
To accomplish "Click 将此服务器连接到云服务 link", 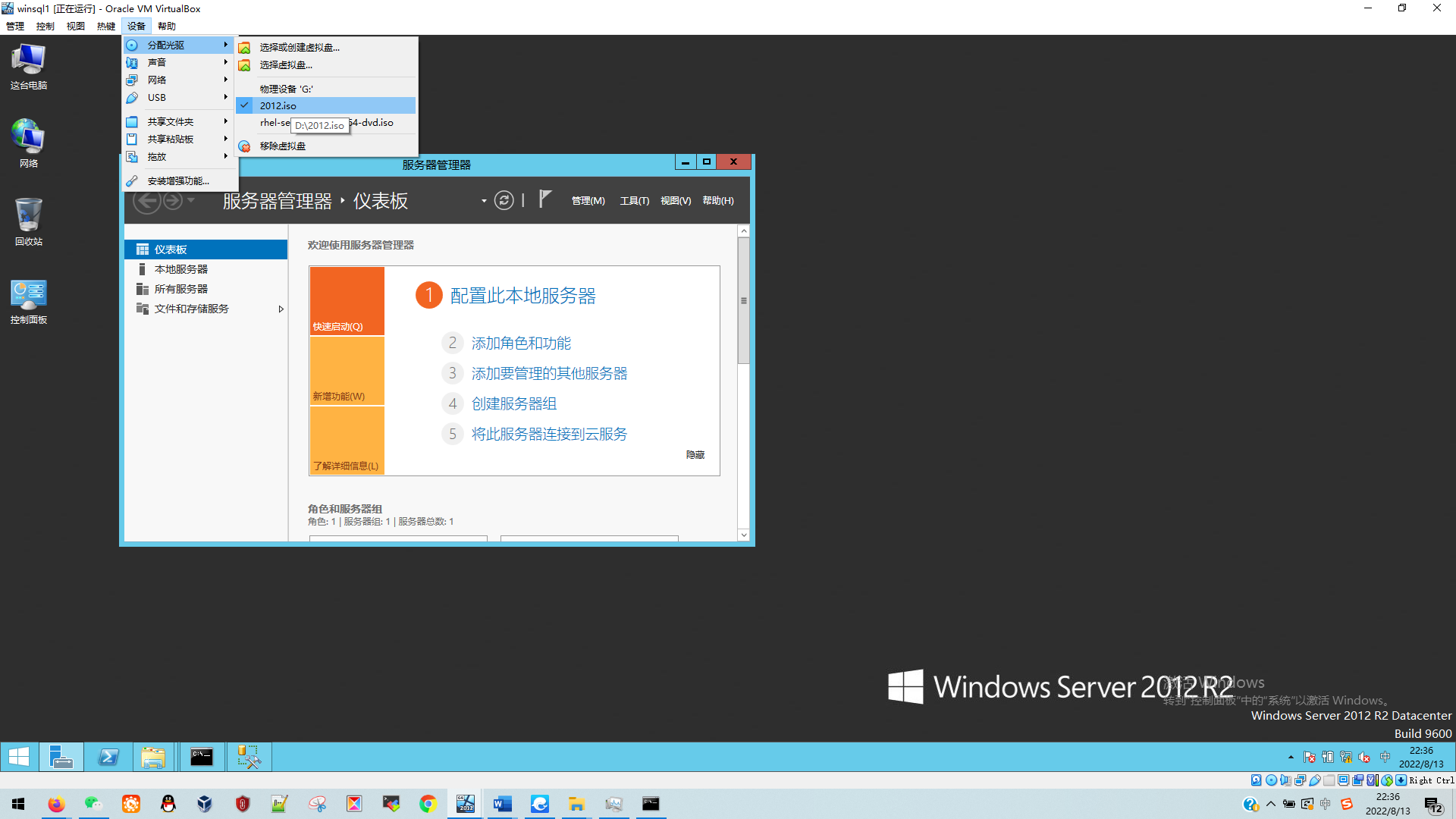I will (x=549, y=435).
